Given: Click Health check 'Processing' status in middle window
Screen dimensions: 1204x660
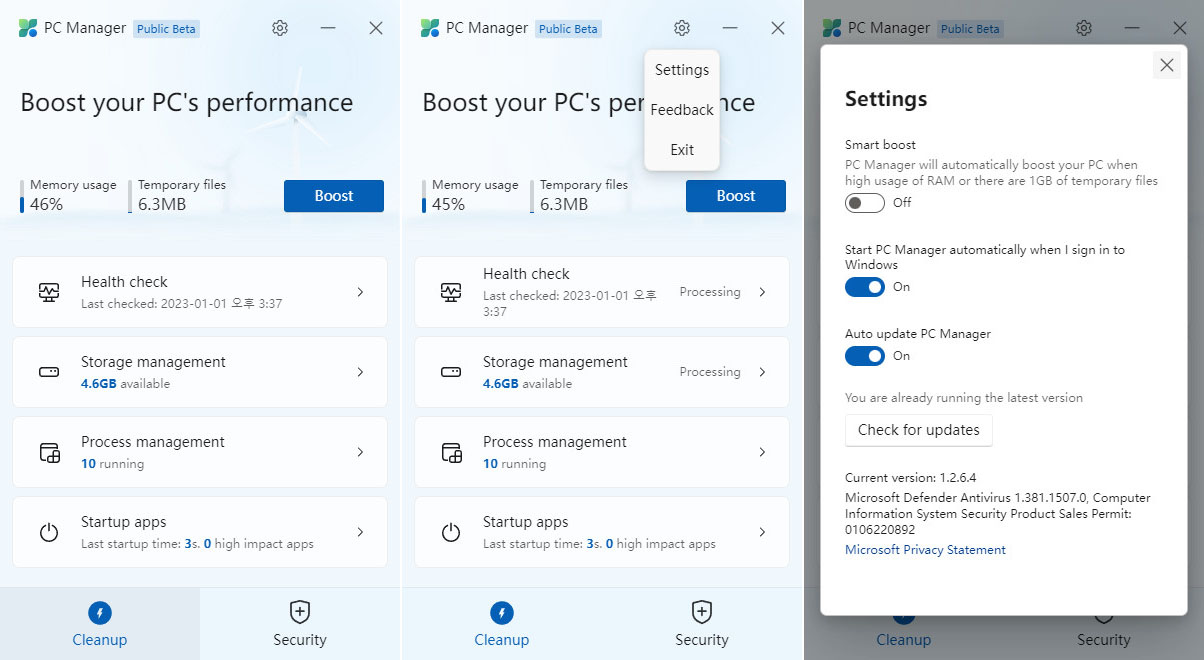Looking at the screenshot, I should click(710, 292).
